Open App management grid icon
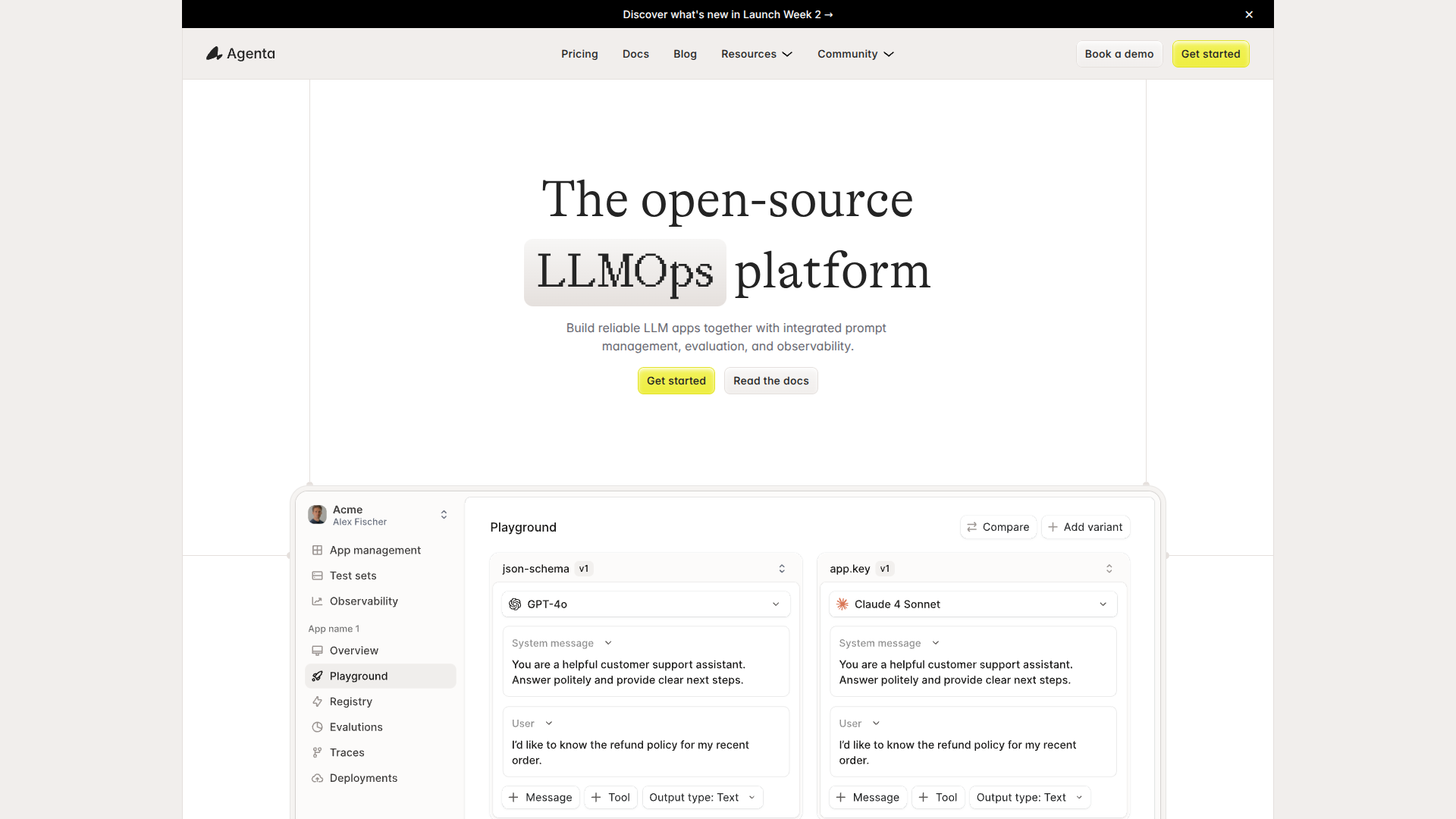Image resolution: width=1456 pixels, height=819 pixels. click(317, 550)
